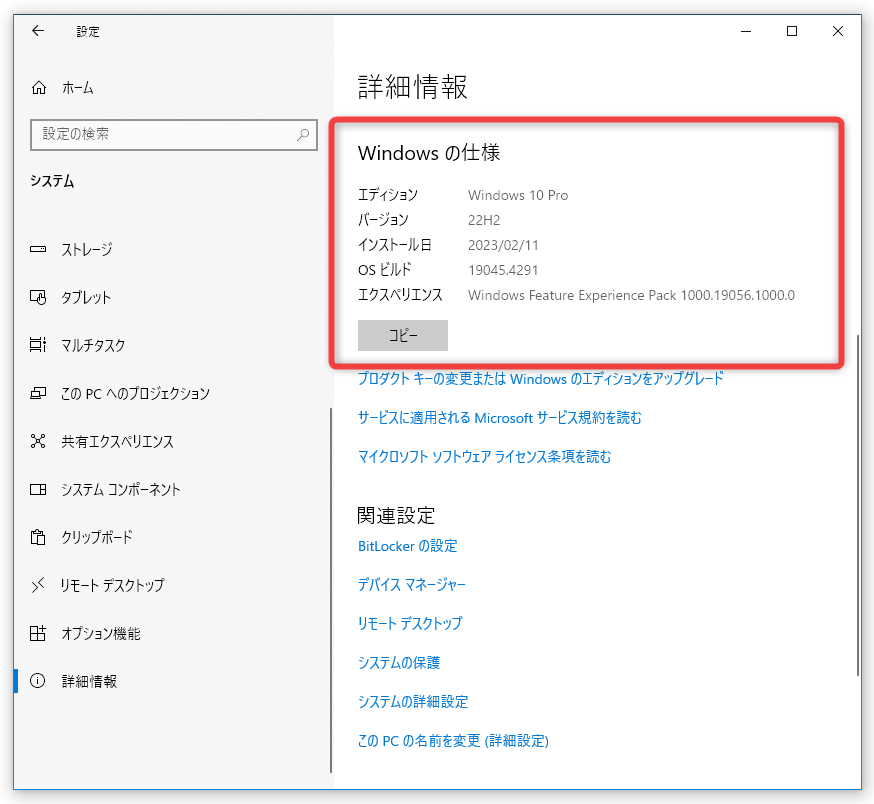Click the Windows 10 Pro edition value

518,195
